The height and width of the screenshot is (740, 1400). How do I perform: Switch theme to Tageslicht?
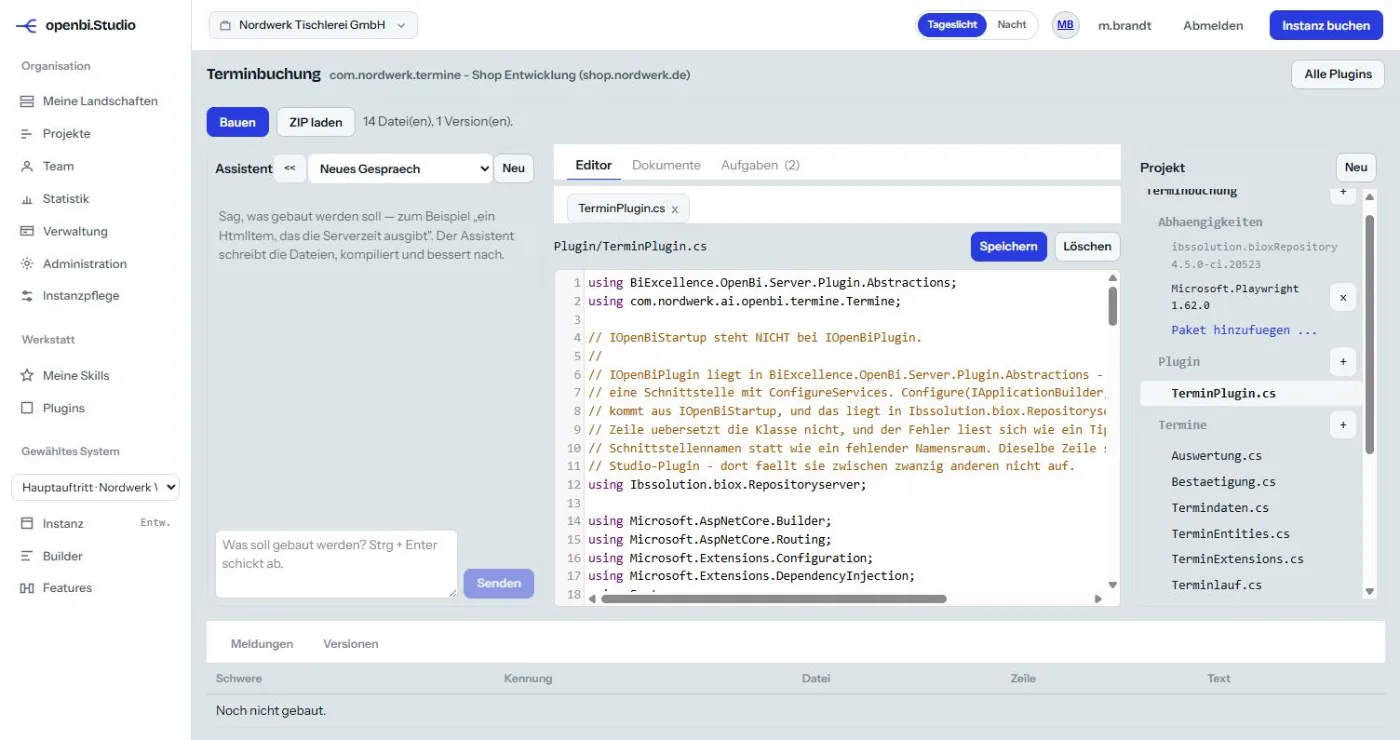[952, 25]
